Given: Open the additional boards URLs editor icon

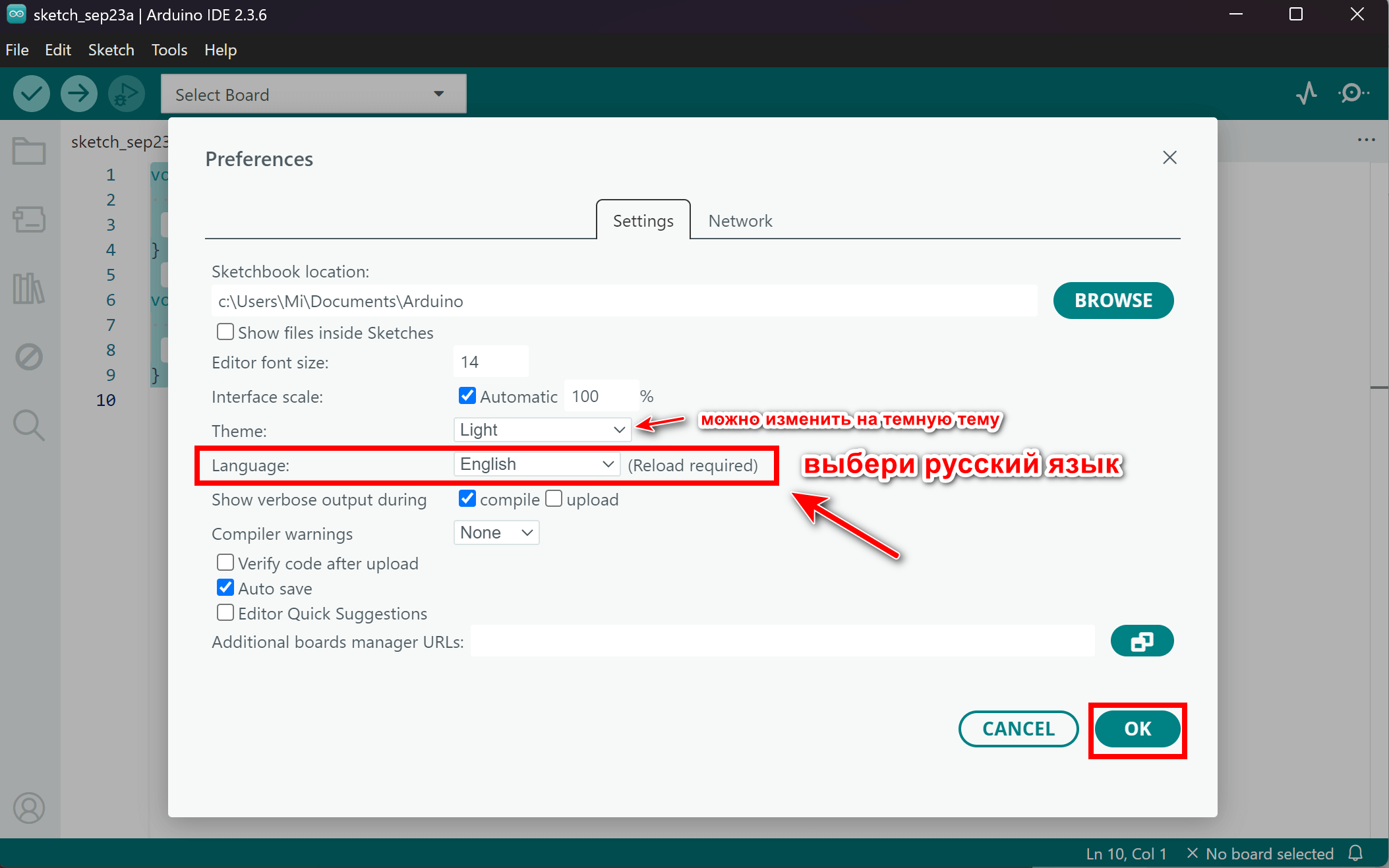Looking at the screenshot, I should pyautogui.click(x=1141, y=641).
